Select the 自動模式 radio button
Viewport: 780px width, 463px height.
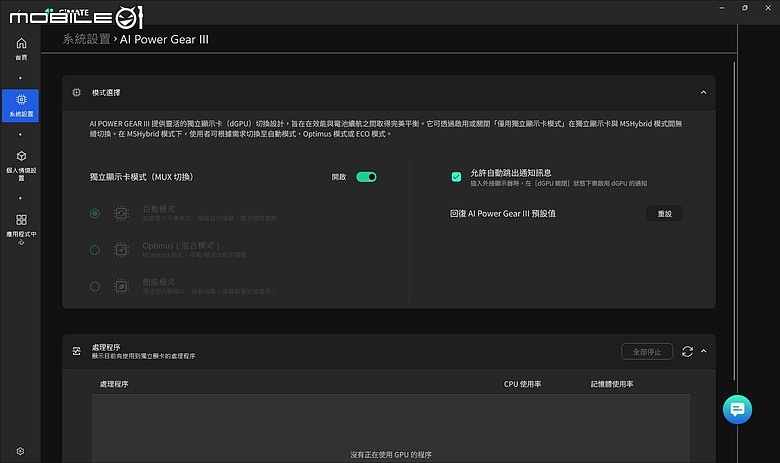click(x=95, y=213)
